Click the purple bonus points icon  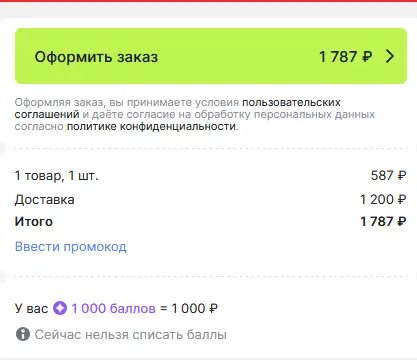(x=60, y=308)
